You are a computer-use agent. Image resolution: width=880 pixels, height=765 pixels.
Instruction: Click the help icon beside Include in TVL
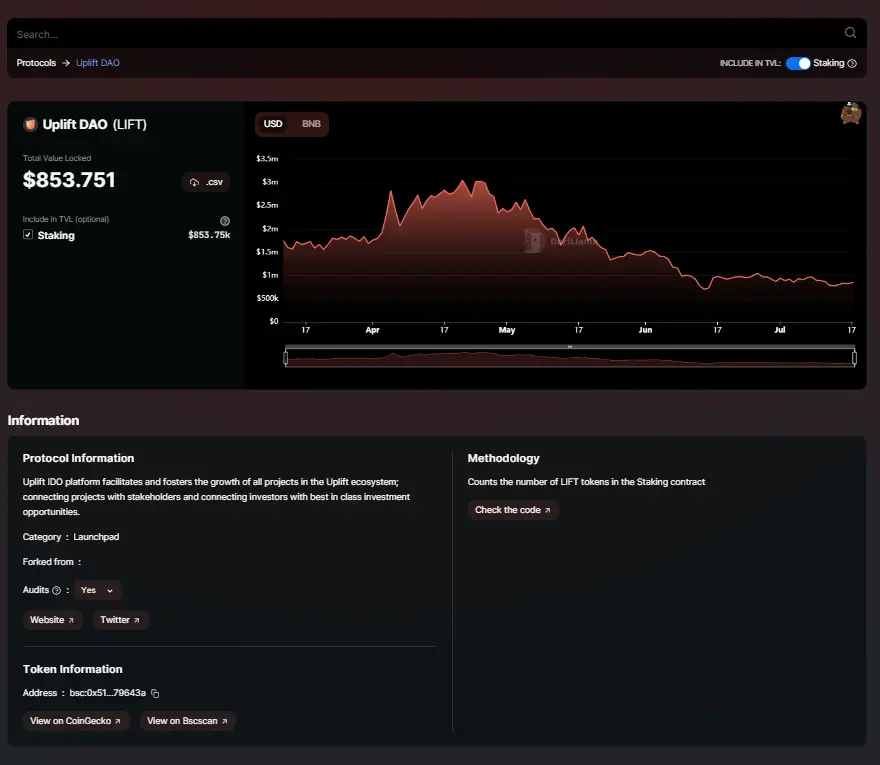click(x=224, y=221)
